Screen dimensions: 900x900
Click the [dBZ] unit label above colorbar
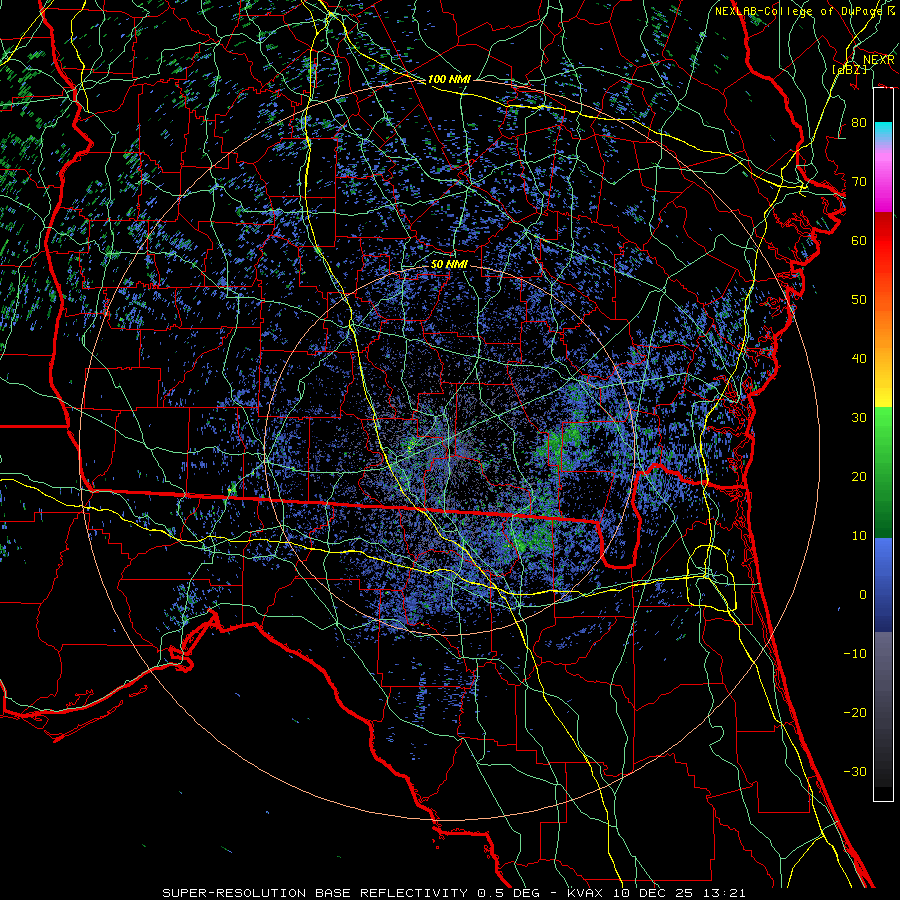(x=849, y=69)
